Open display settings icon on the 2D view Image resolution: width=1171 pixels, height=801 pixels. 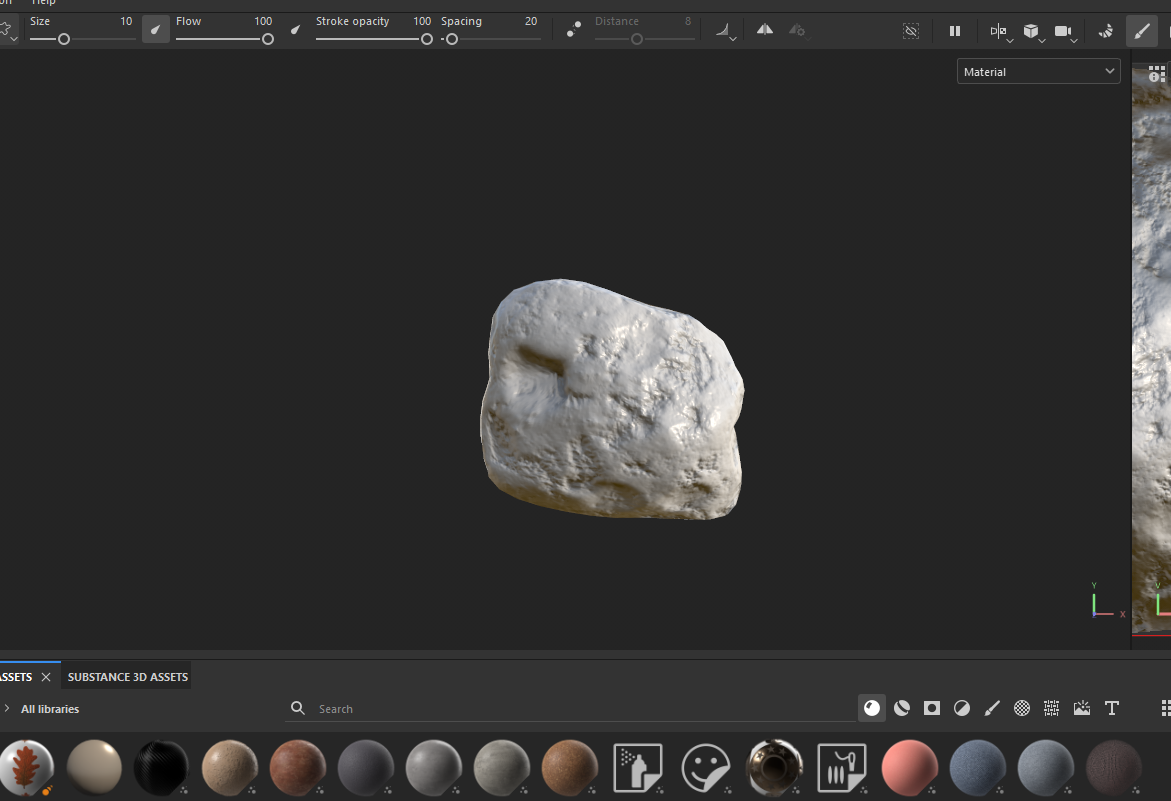point(1156,73)
